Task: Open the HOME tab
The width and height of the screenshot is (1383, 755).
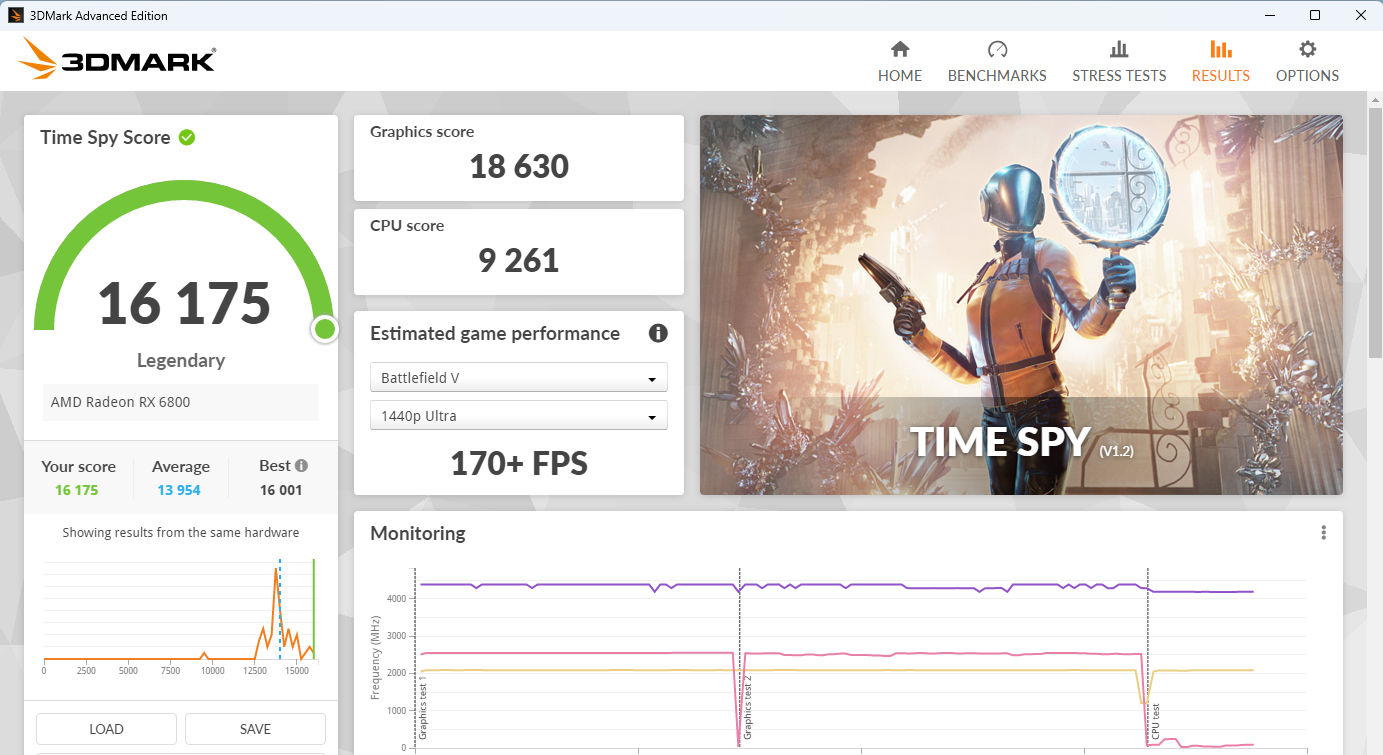Action: click(900, 62)
